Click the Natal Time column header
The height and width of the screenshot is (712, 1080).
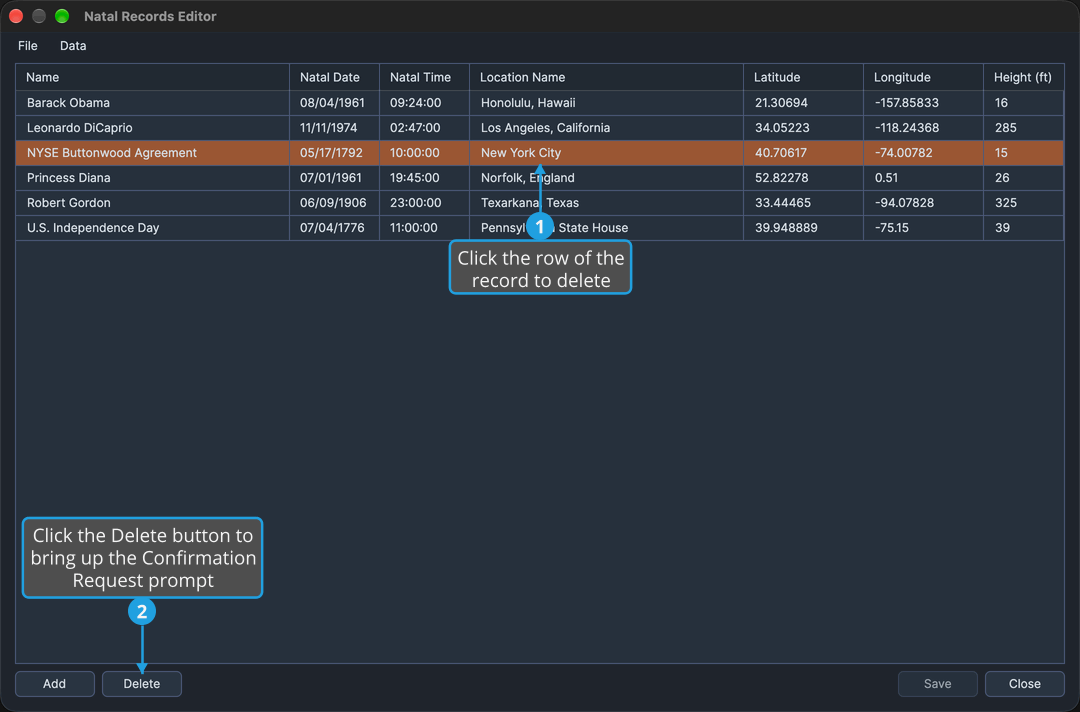pyautogui.click(x=424, y=77)
